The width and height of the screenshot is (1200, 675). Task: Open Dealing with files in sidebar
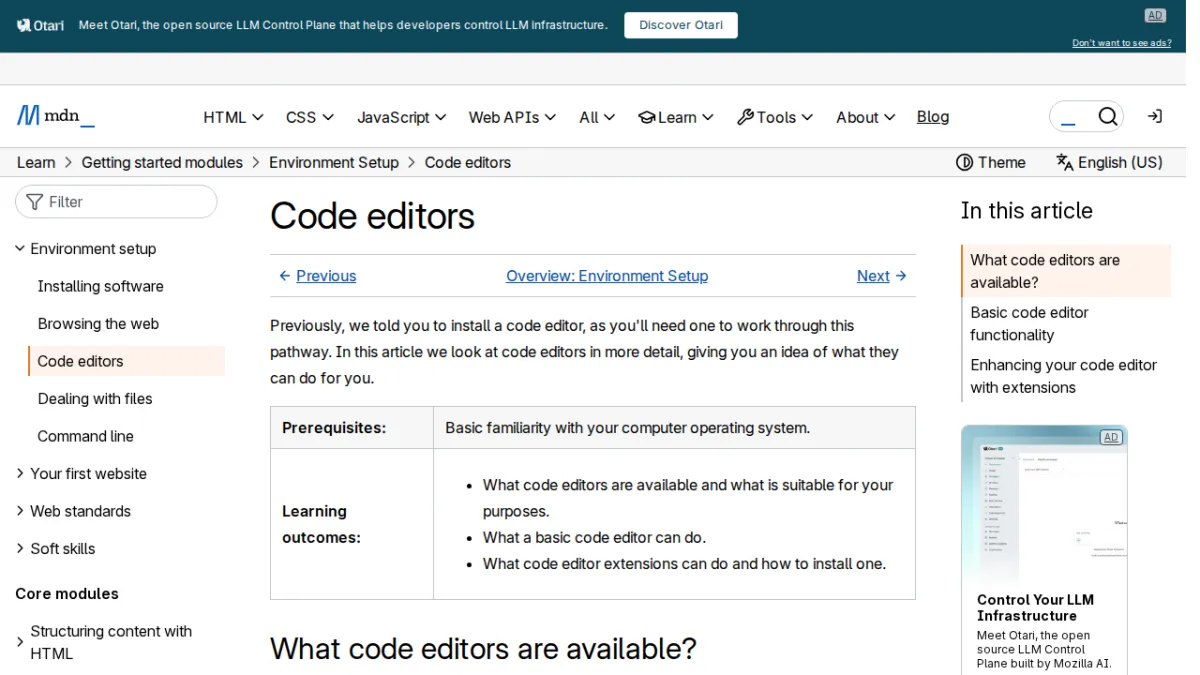[95, 399]
